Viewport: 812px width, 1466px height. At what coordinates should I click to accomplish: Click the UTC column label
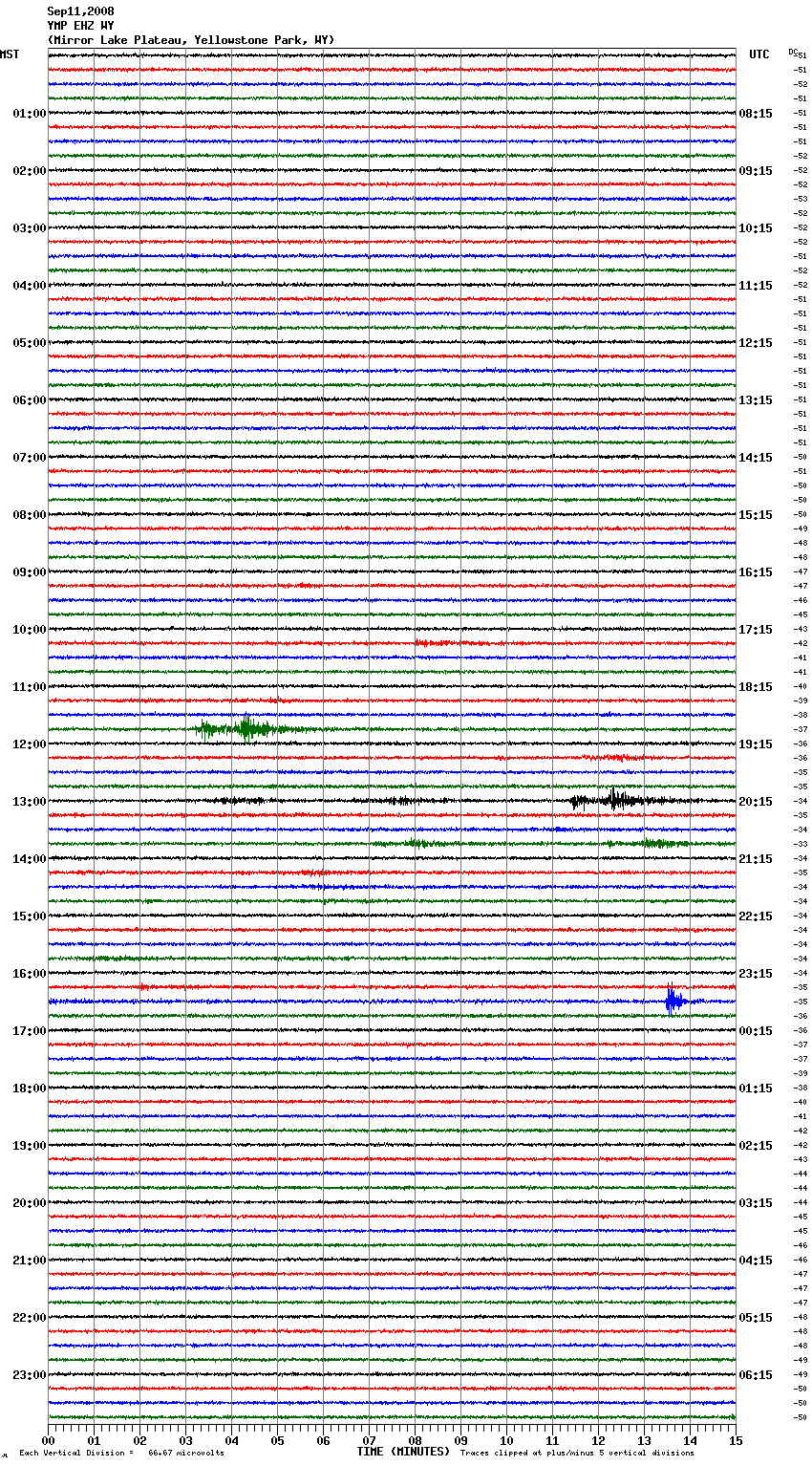point(759,54)
